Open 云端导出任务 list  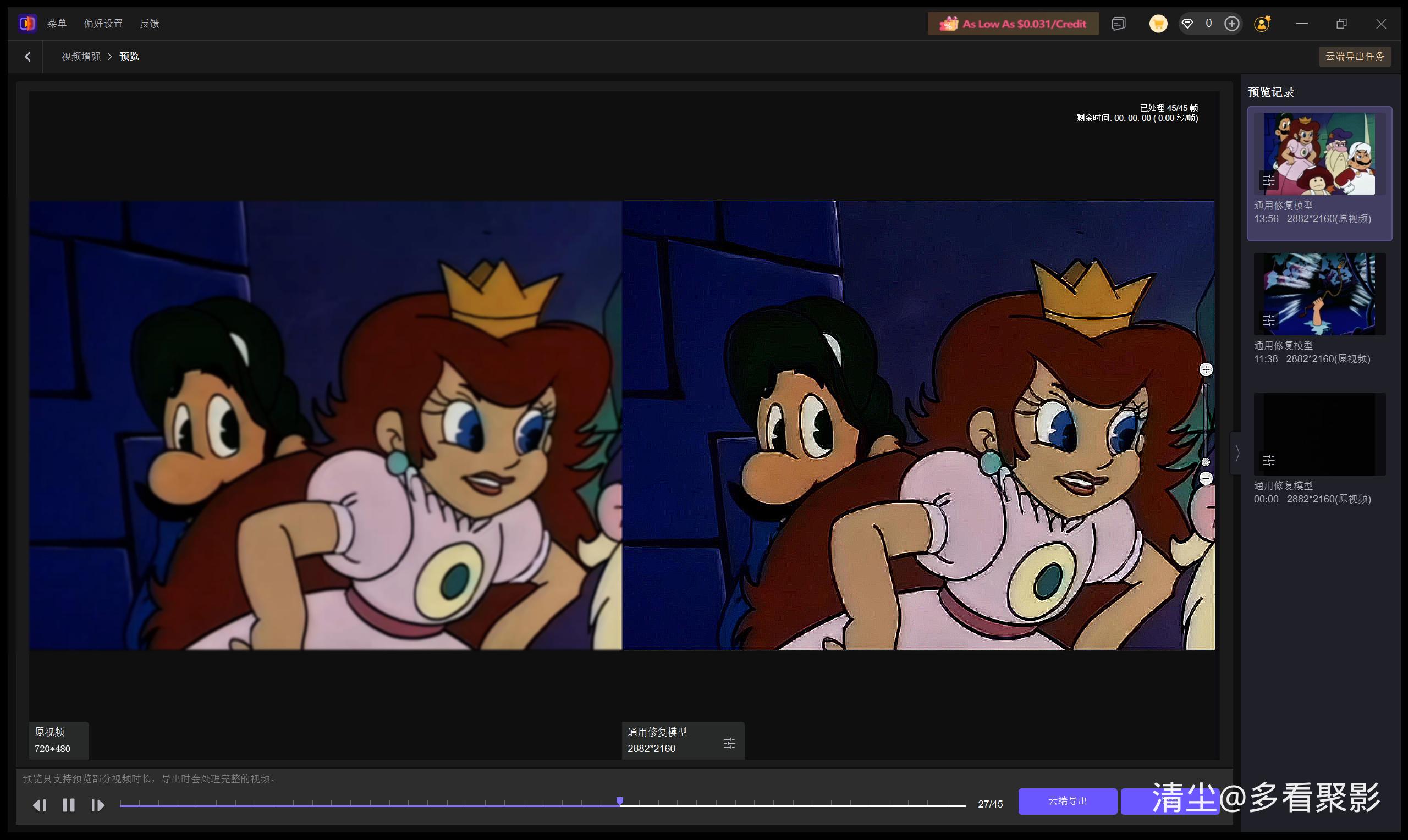click(x=1354, y=57)
